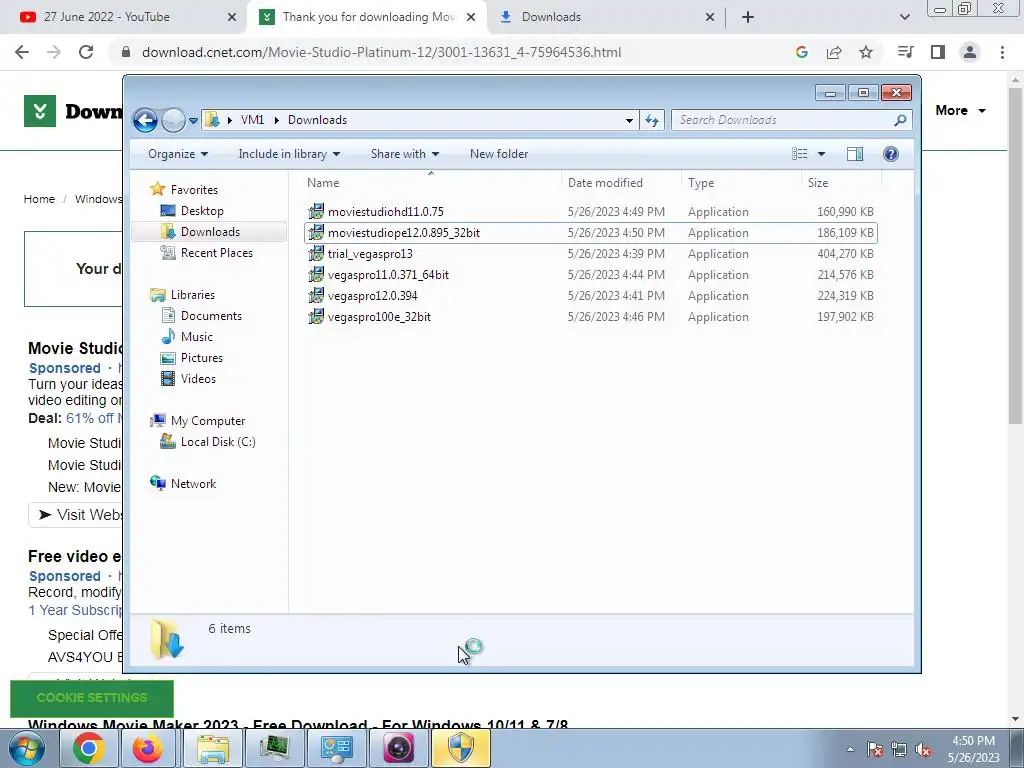Open the Documents library
The height and width of the screenshot is (768, 1024).
pos(211,315)
